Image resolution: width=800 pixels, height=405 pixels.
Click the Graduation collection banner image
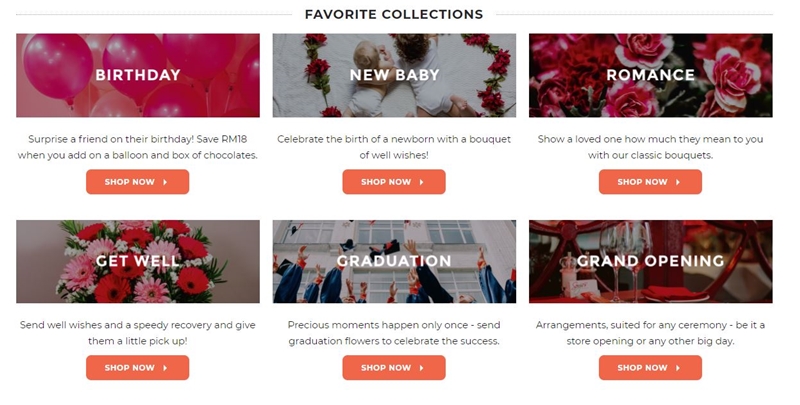pyautogui.click(x=394, y=261)
